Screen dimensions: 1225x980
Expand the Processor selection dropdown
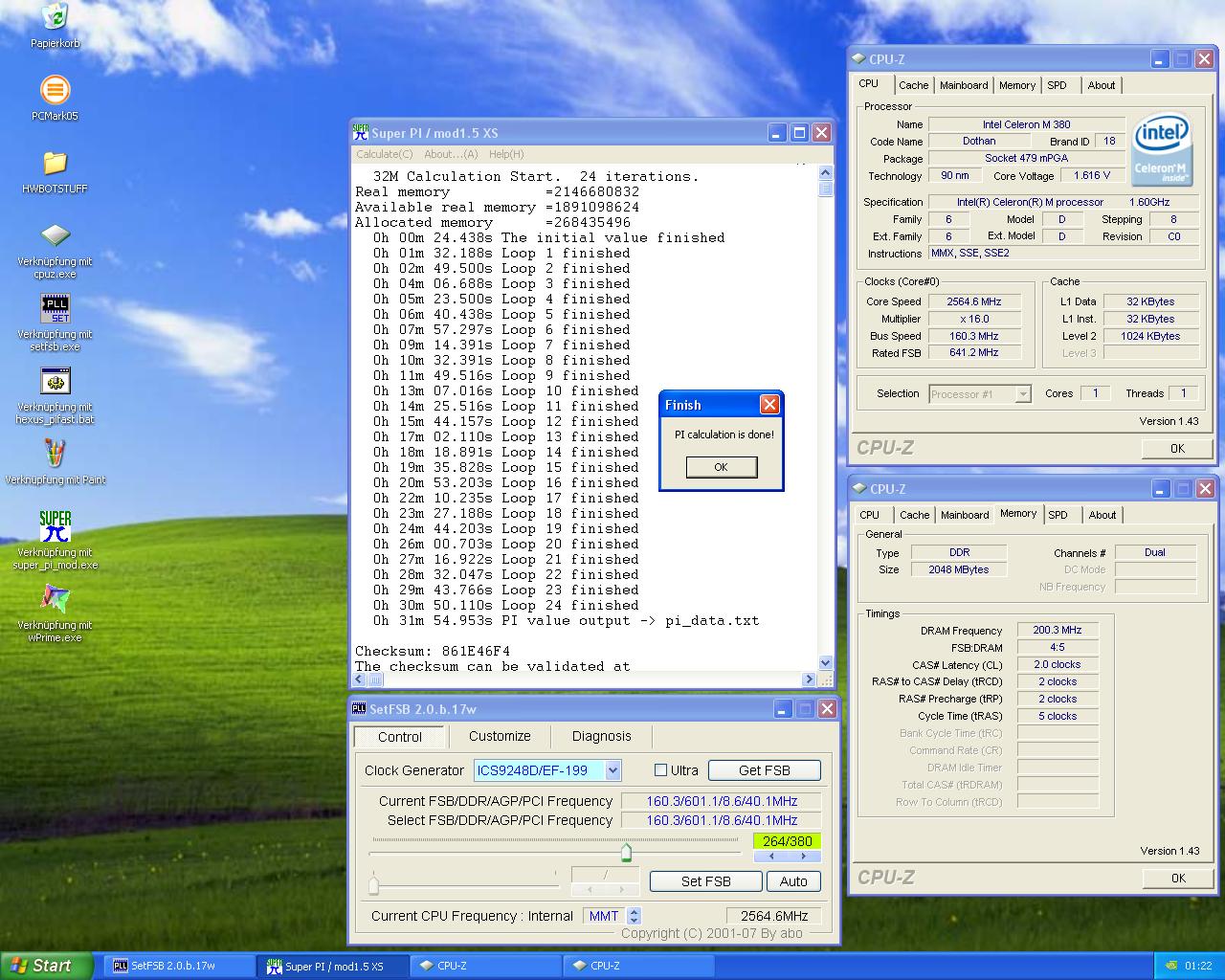(1023, 393)
